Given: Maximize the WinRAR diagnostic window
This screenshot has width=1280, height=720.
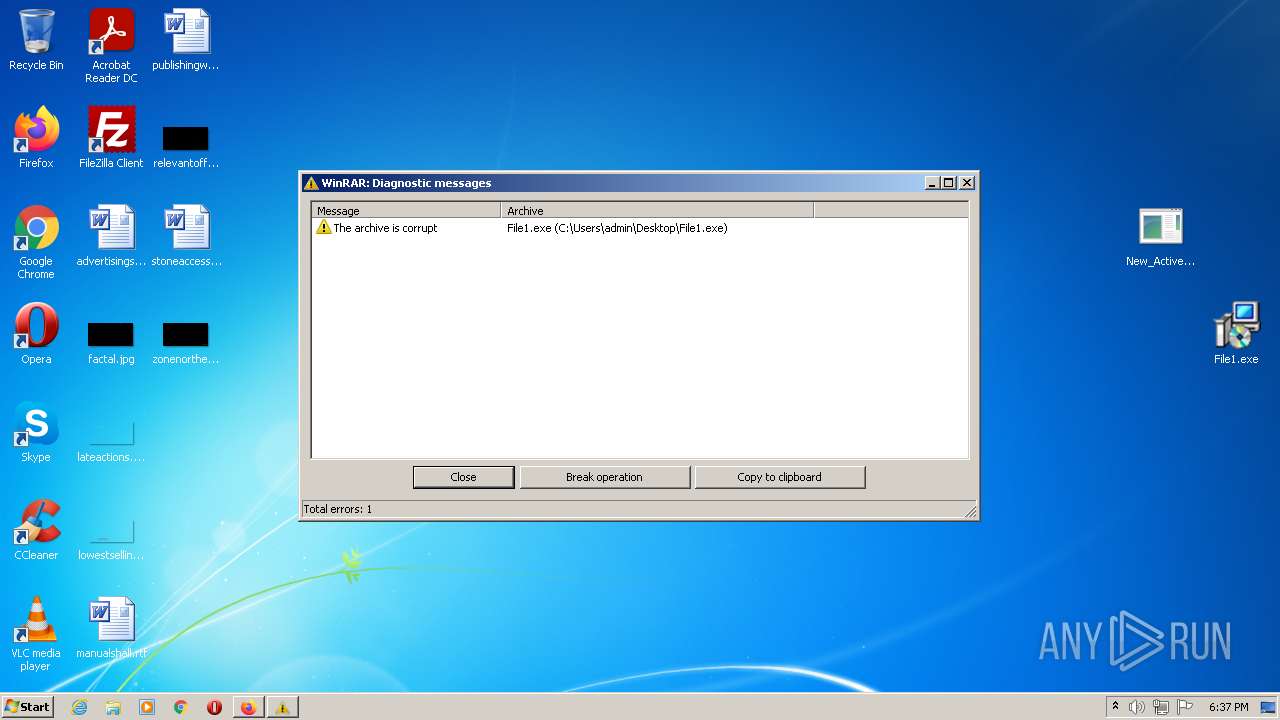Looking at the screenshot, I should pos(949,183).
